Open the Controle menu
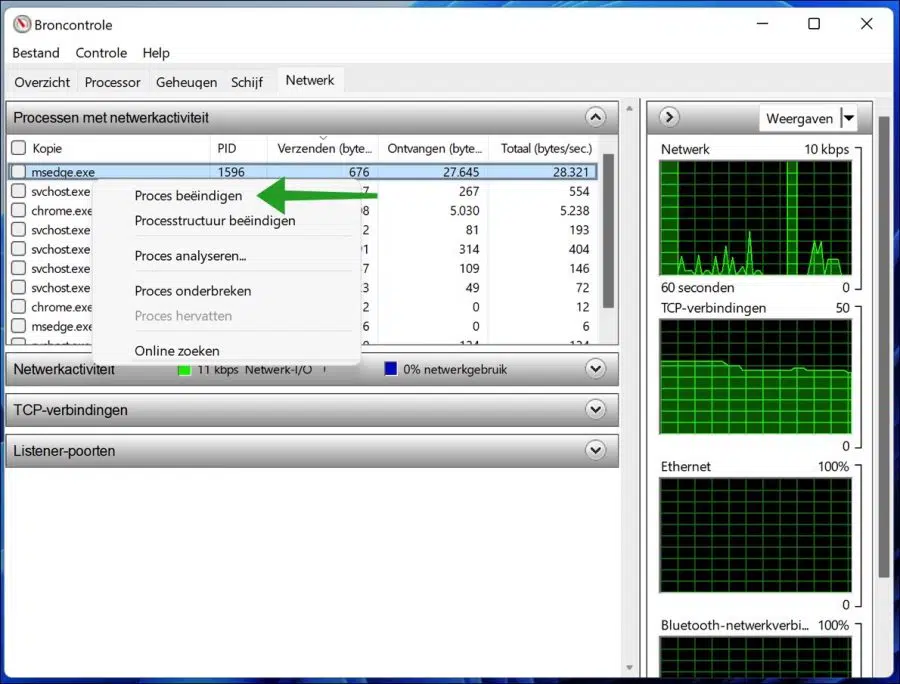This screenshot has height=684, width=900. tap(101, 53)
